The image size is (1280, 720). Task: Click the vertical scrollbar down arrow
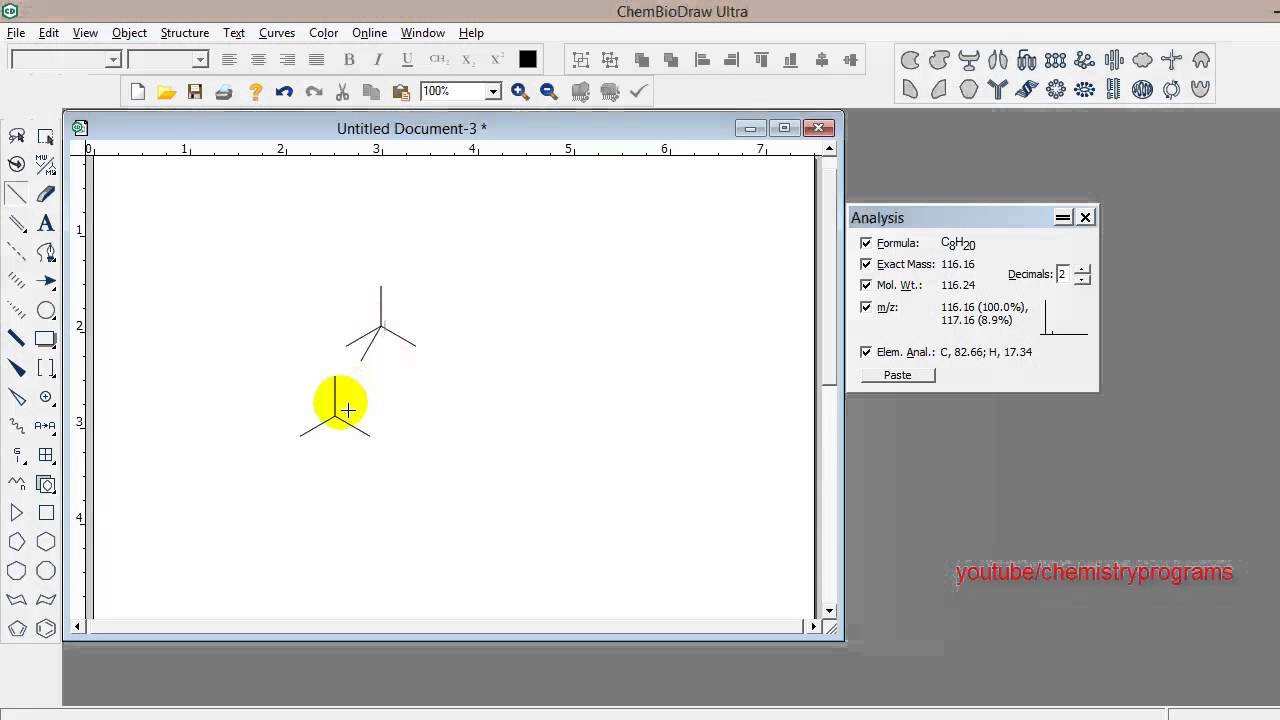pyautogui.click(x=829, y=610)
